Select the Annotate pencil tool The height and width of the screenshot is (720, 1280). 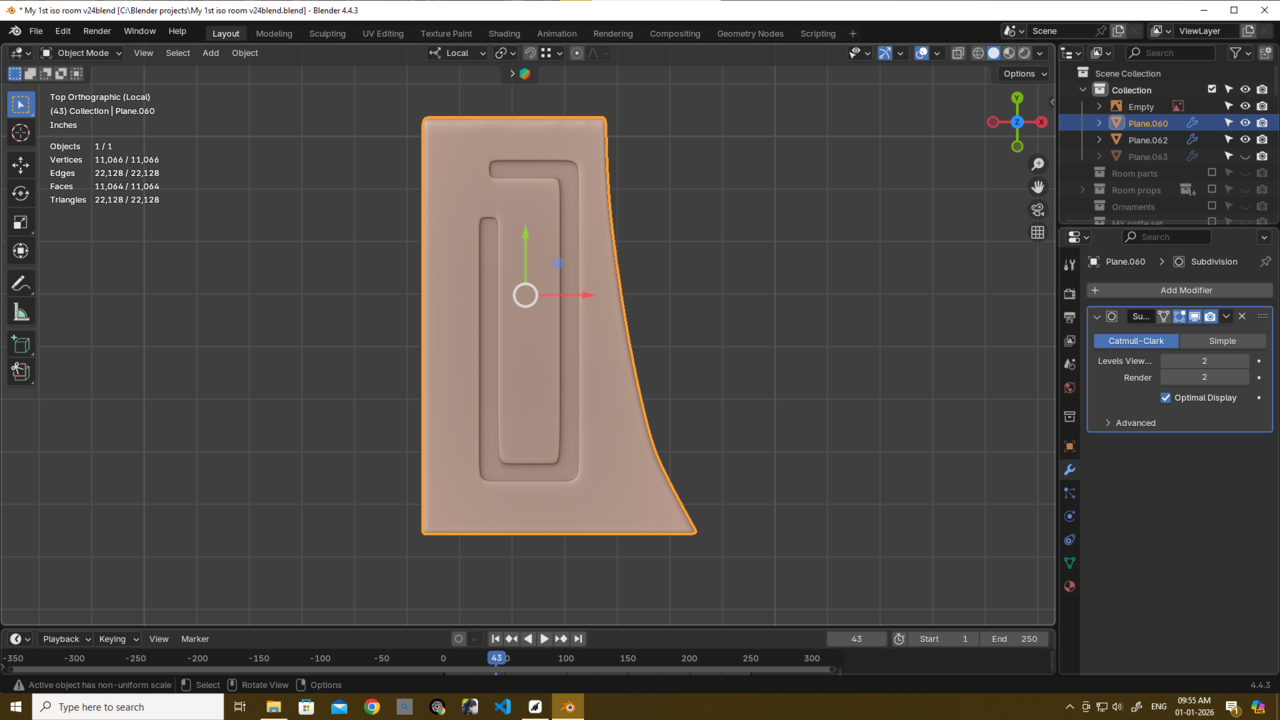point(21,284)
